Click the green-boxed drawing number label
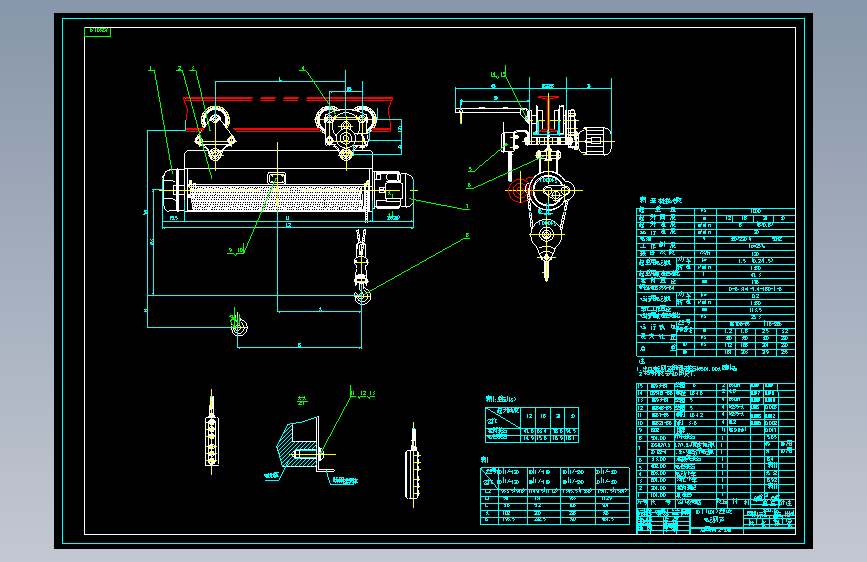Viewport: 867px width, 562px height. point(97,32)
